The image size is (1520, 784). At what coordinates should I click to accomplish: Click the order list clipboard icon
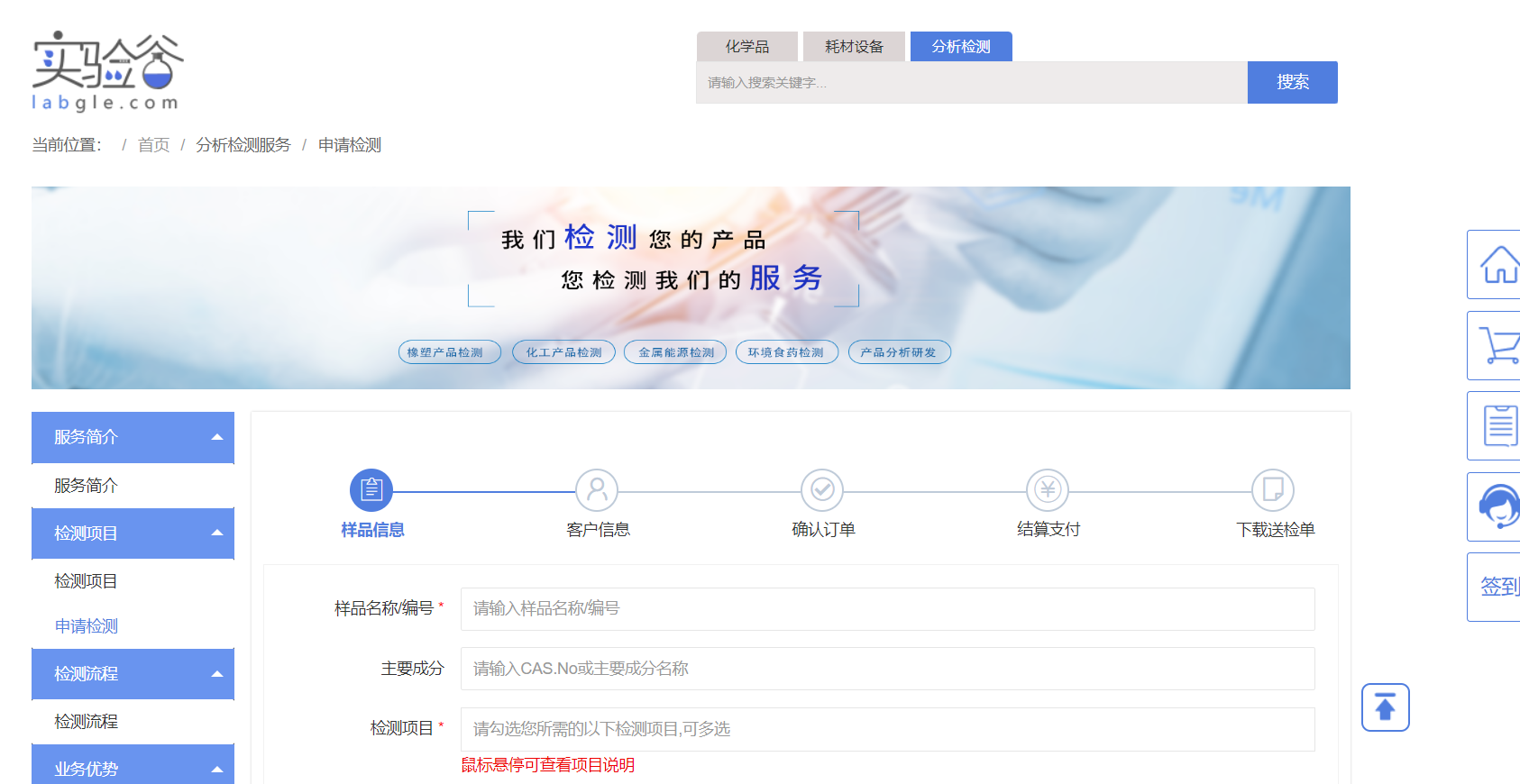pos(1498,426)
